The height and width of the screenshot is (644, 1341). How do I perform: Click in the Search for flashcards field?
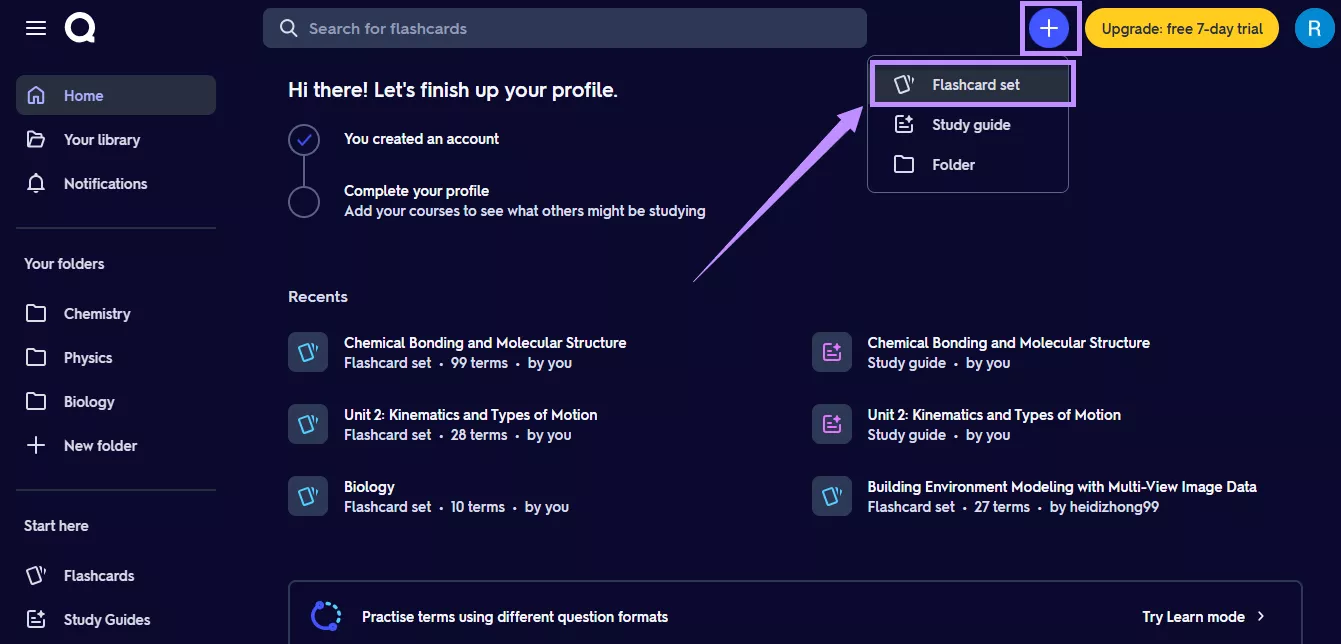tap(565, 29)
